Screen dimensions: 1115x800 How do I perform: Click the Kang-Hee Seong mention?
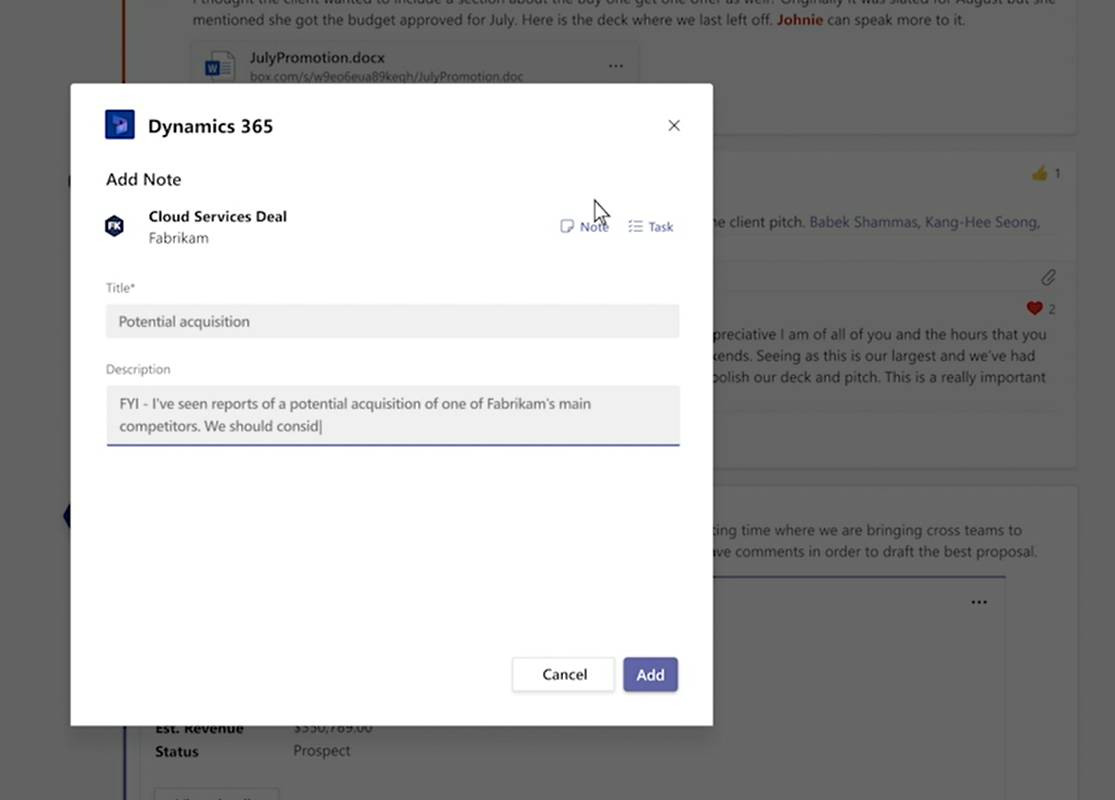tap(982, 222)
